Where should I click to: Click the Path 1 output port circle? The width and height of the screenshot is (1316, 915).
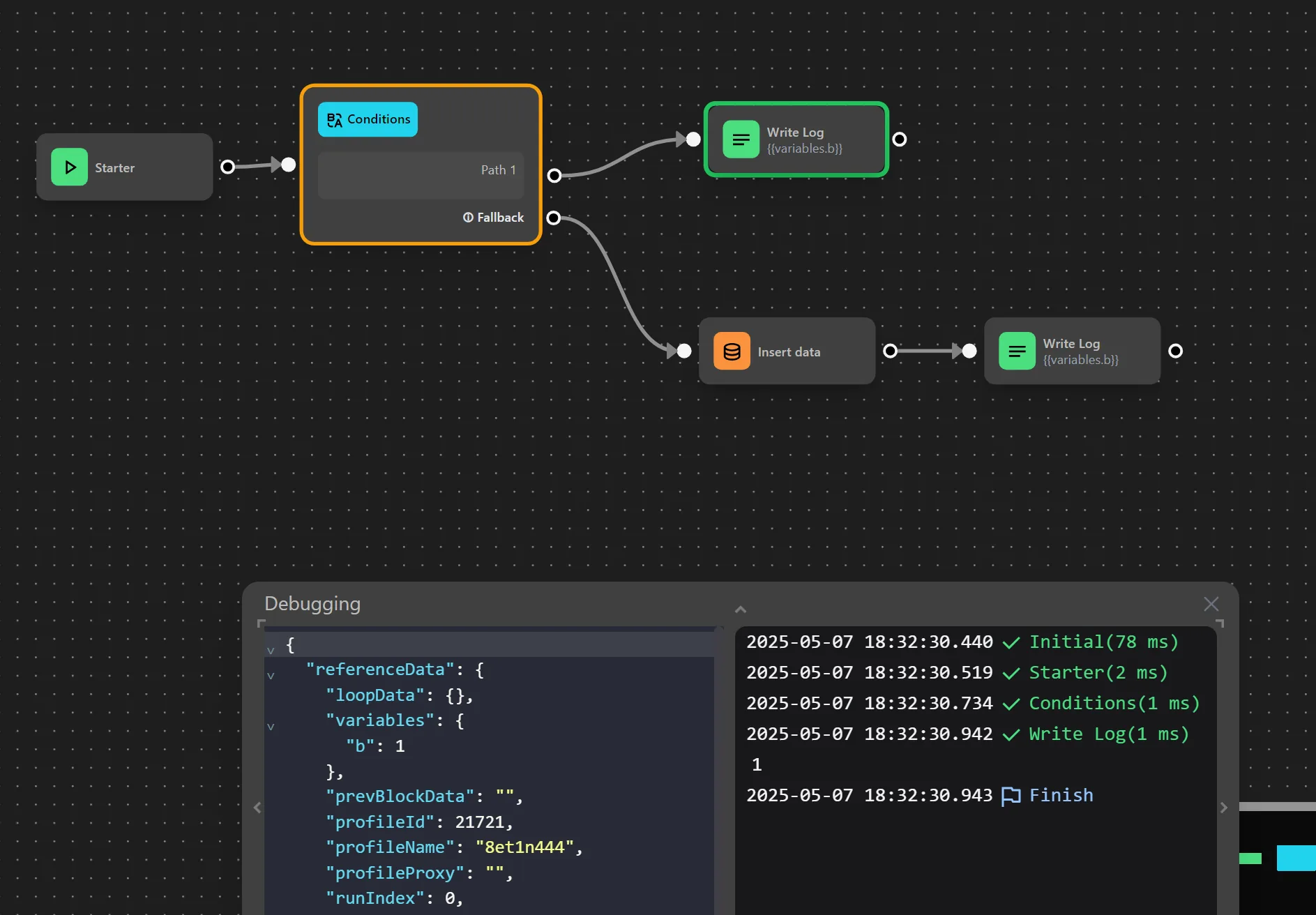coord(554,176)
